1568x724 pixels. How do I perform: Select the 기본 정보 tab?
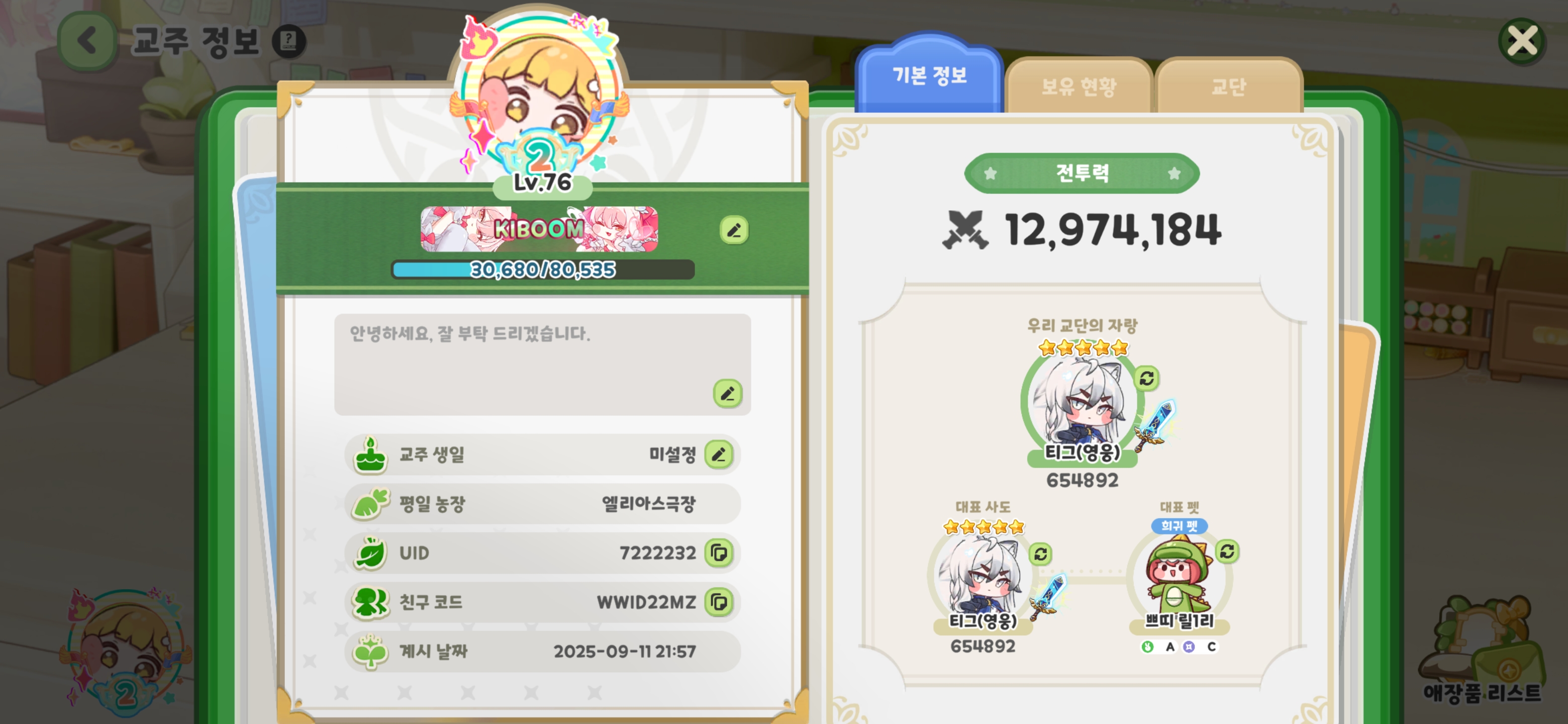click(928, 75)
